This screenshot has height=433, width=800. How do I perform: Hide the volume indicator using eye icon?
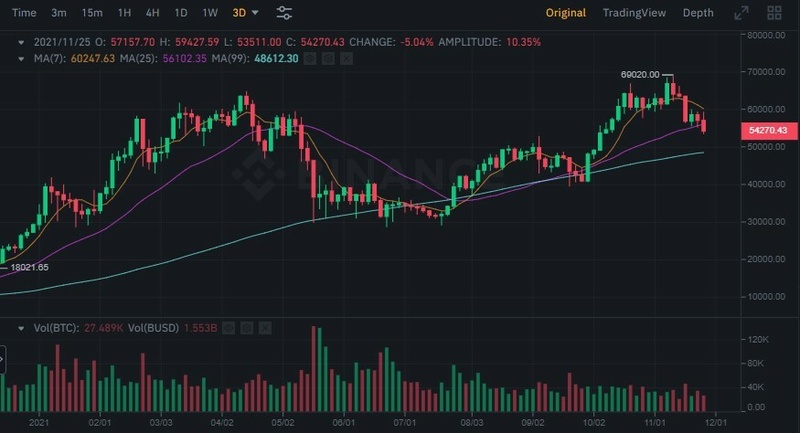[228, 327]
